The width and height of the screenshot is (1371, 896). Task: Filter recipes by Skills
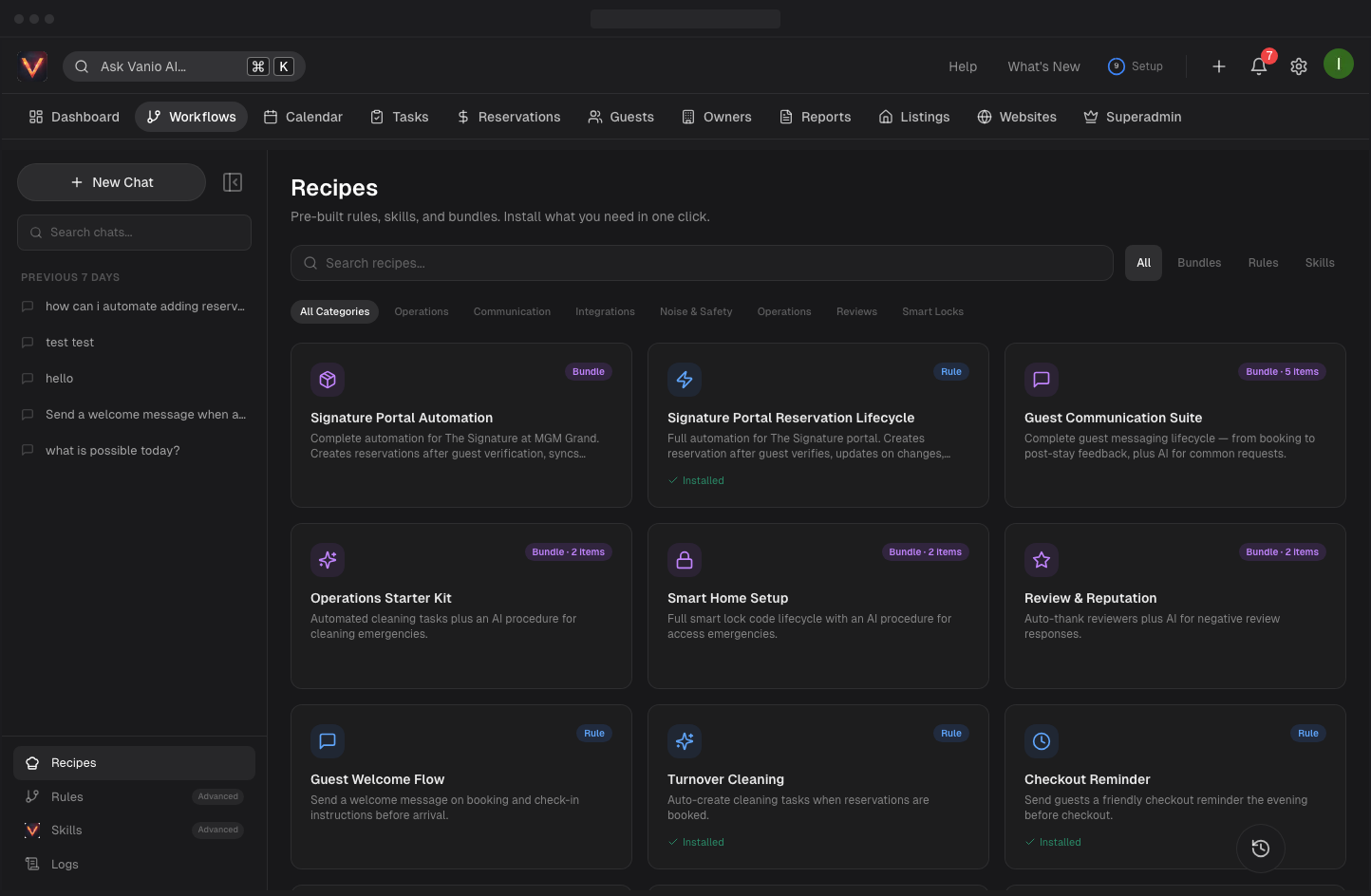tap(1319, 263)
